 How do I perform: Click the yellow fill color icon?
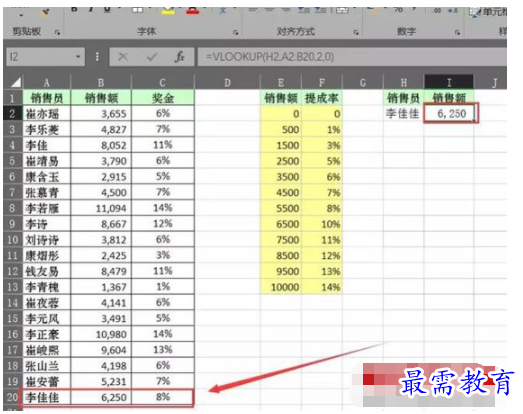pos(168,10)
